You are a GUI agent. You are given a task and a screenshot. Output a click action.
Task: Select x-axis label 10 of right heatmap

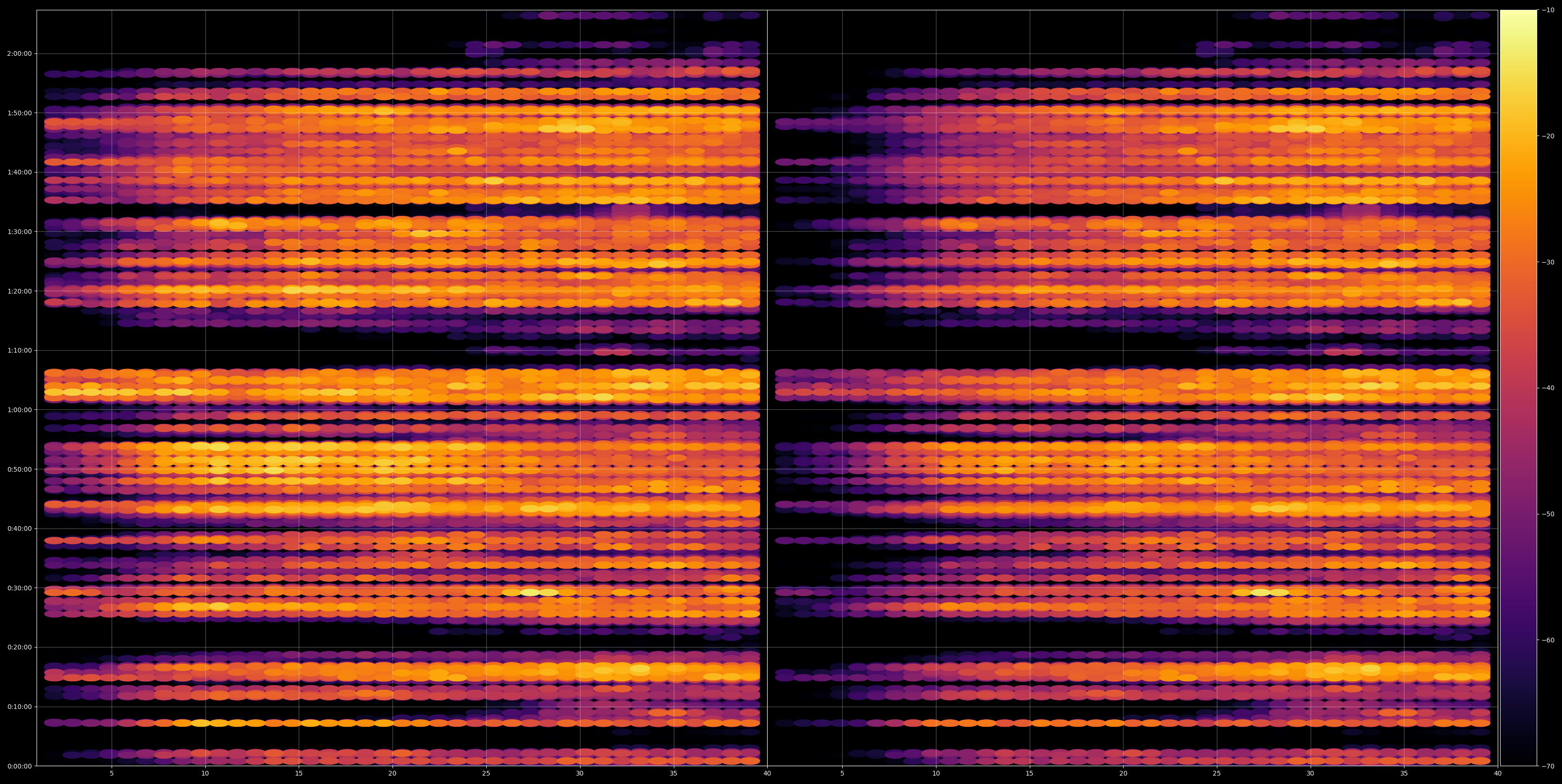tap(936, 774)
